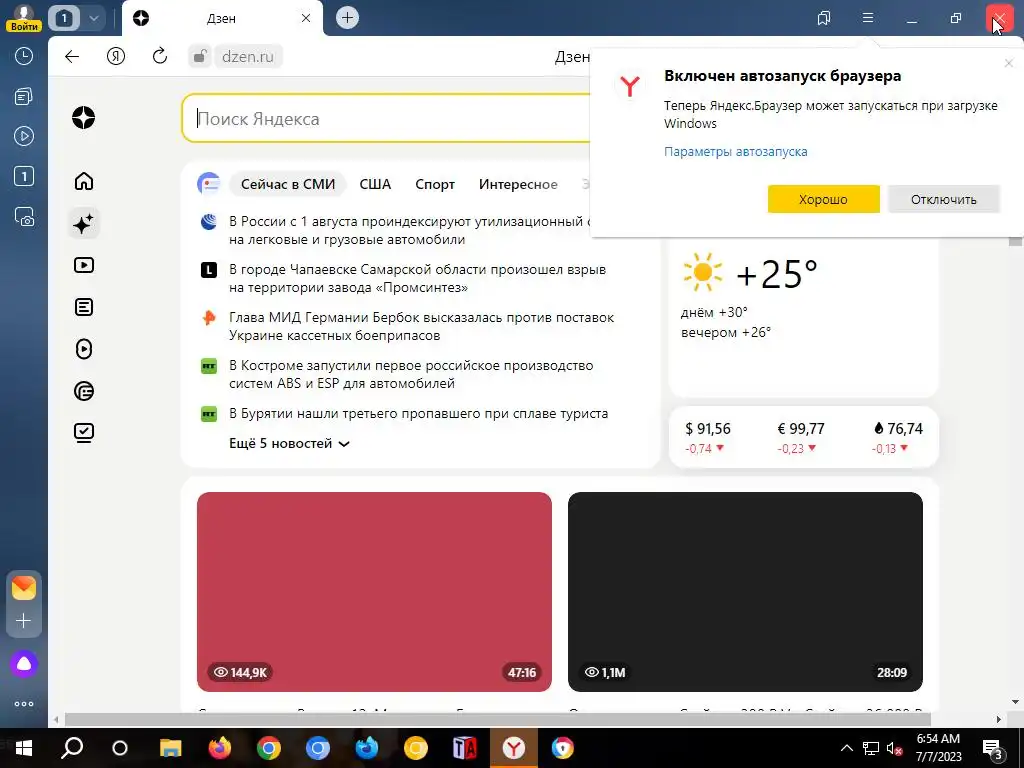Switch to Спорт news tab

tap(434, 184)
